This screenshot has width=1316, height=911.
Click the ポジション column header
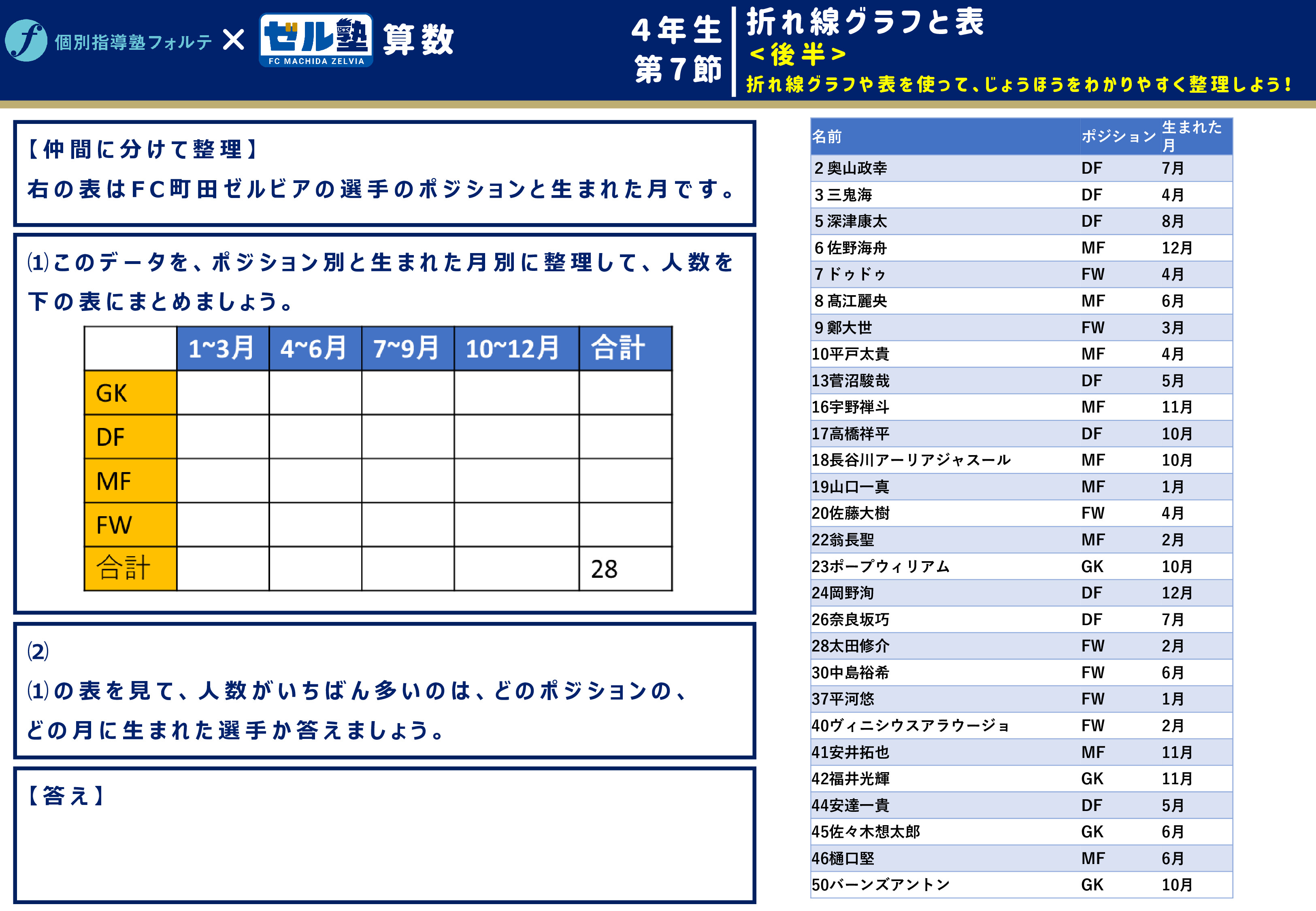click(x=1118, y=136)
